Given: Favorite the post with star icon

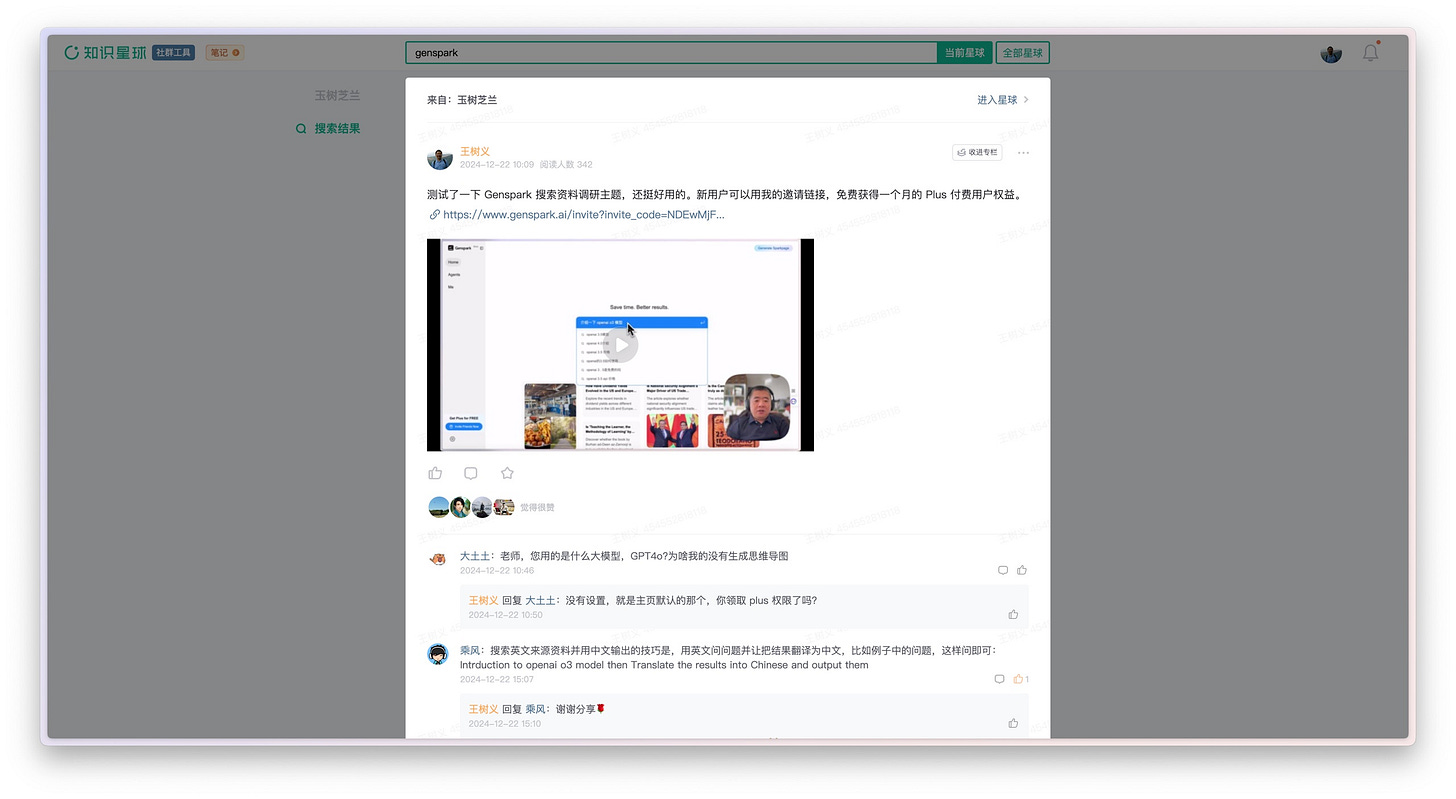Looking at the screenshot, I should [507, 473].
